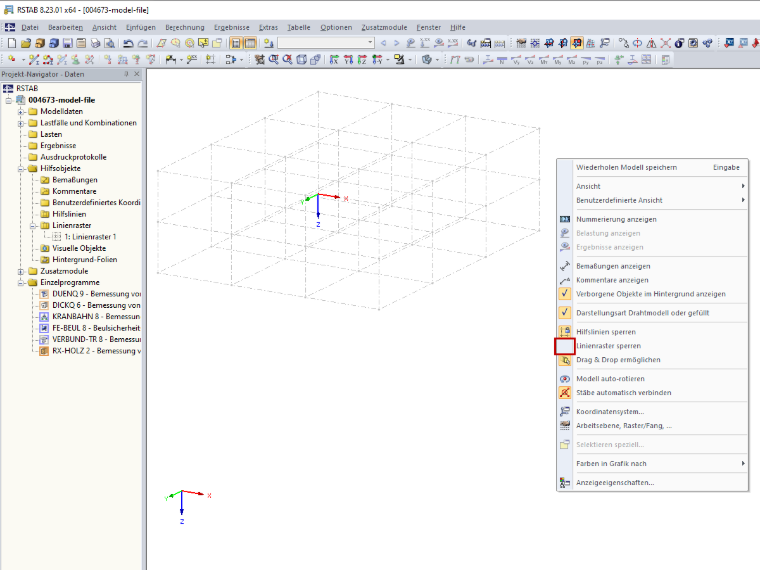The height and width of the screenshot is (570, 760).
Task: Close the Projekt-Navigator panel
Action: (x=137, y=74)
